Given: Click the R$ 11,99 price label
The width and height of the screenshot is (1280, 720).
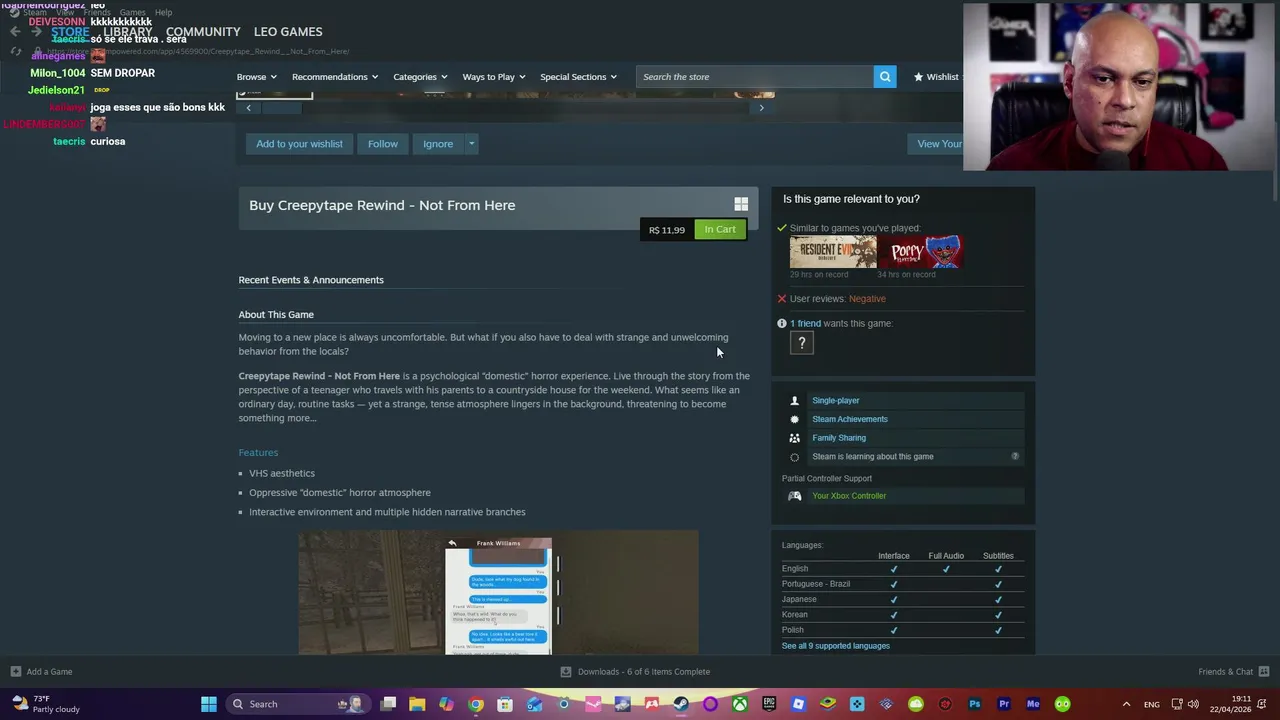Looking at the screenshot, I should (x=667, y=230).
